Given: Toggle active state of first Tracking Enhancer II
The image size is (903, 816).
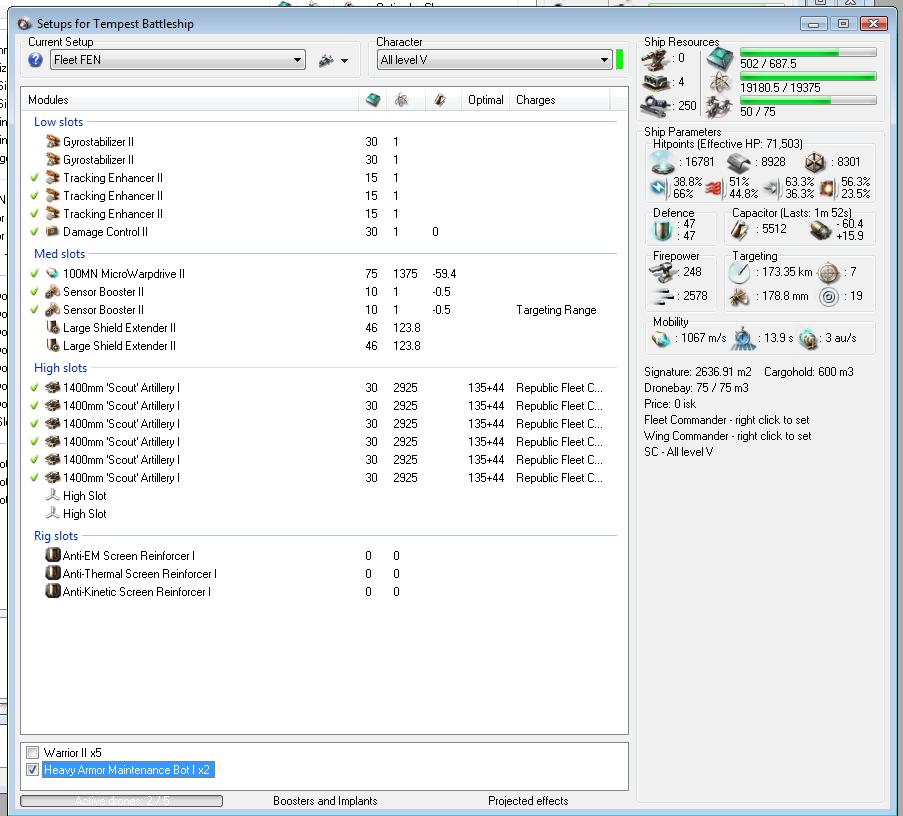Looking at the screenshot, I should tap(35, 177).
